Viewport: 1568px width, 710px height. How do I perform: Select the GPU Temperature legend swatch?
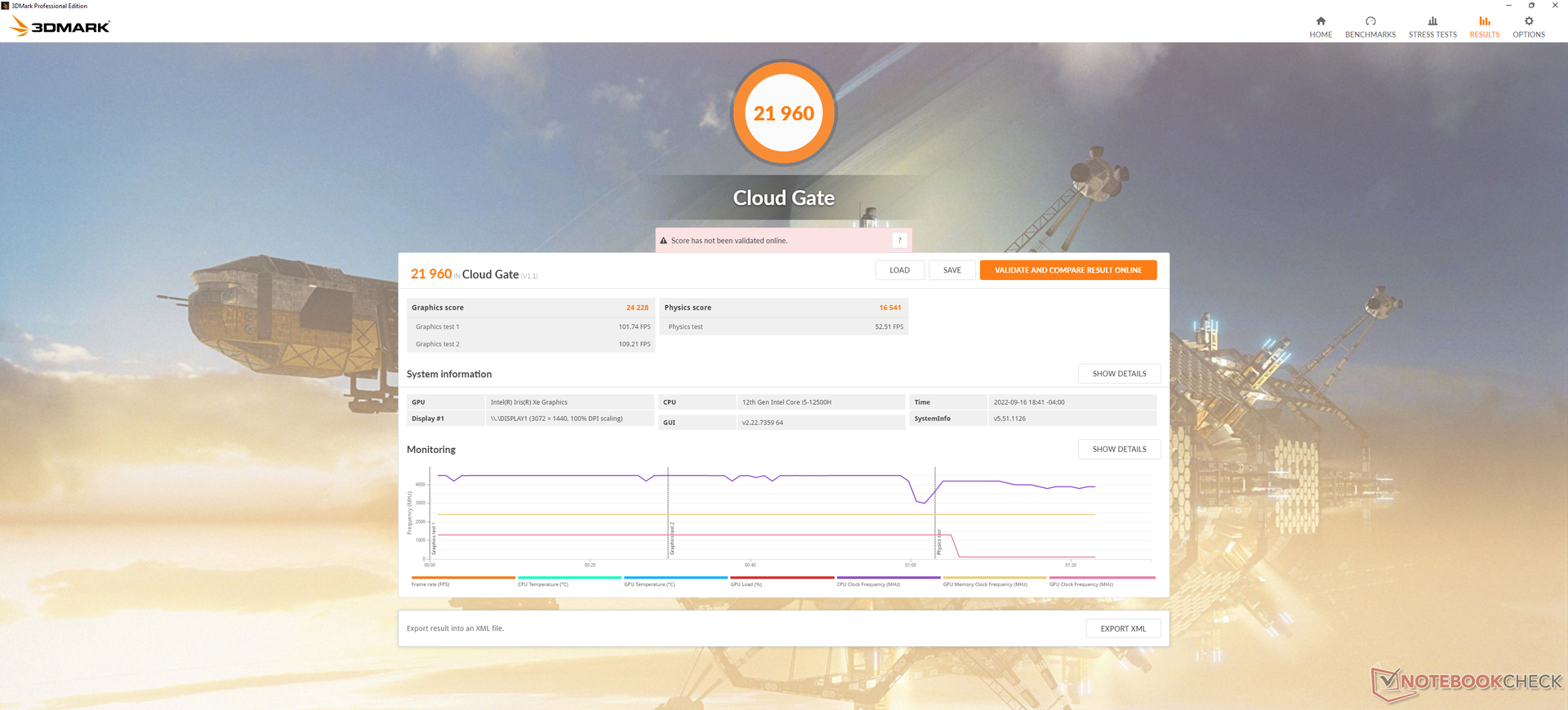coord(675,578)
